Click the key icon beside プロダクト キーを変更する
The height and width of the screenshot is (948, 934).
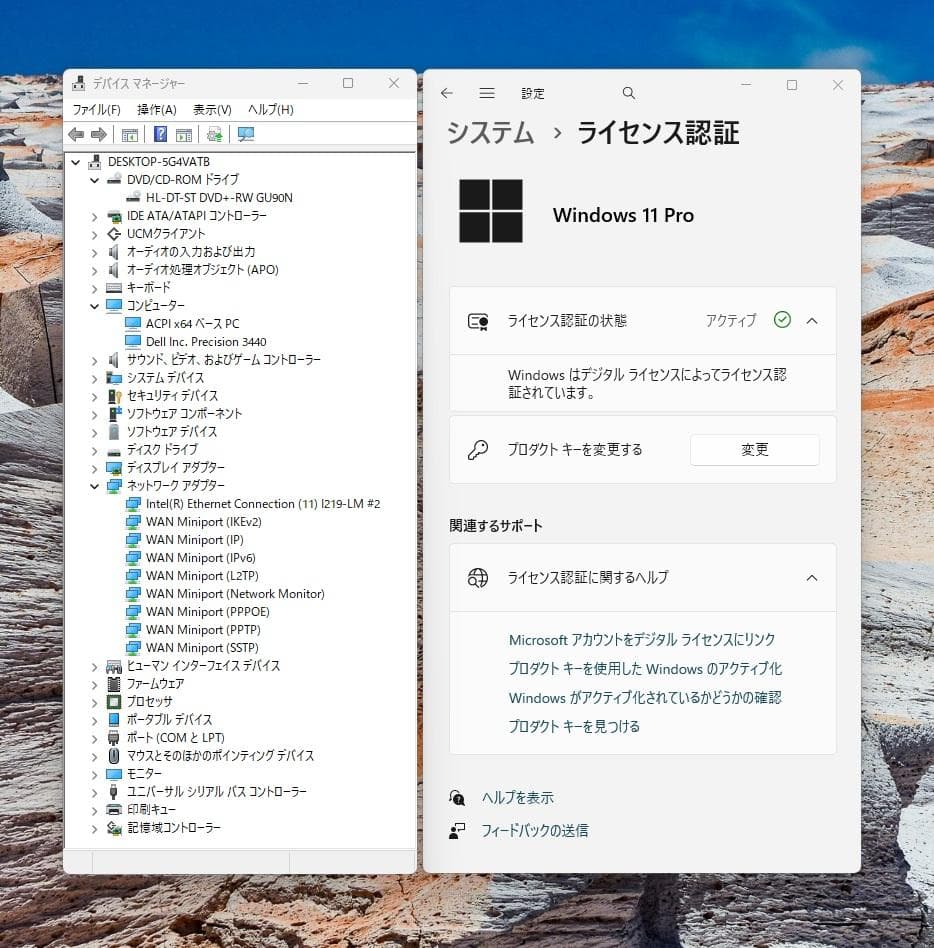click(x=478, y=450)
